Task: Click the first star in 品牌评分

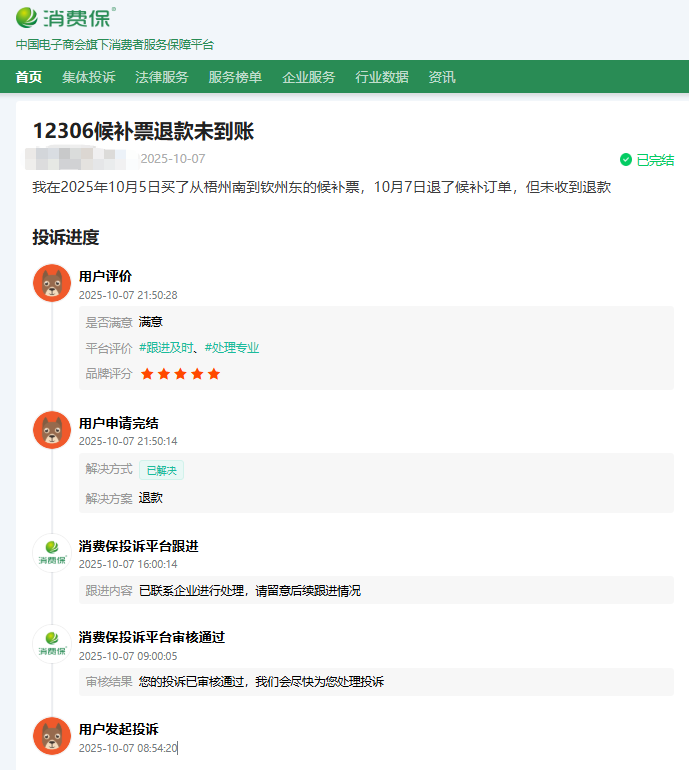Action: tap(147, 374)
